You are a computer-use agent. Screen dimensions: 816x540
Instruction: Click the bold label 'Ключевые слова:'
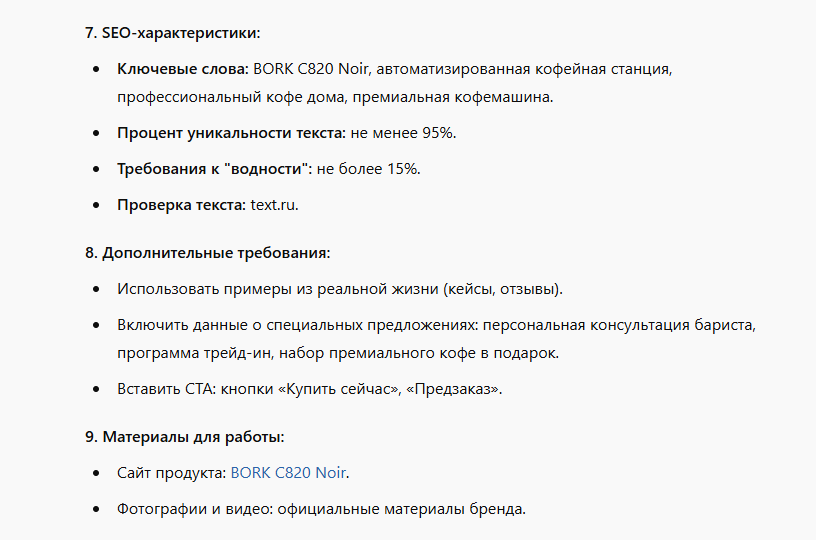183,69
